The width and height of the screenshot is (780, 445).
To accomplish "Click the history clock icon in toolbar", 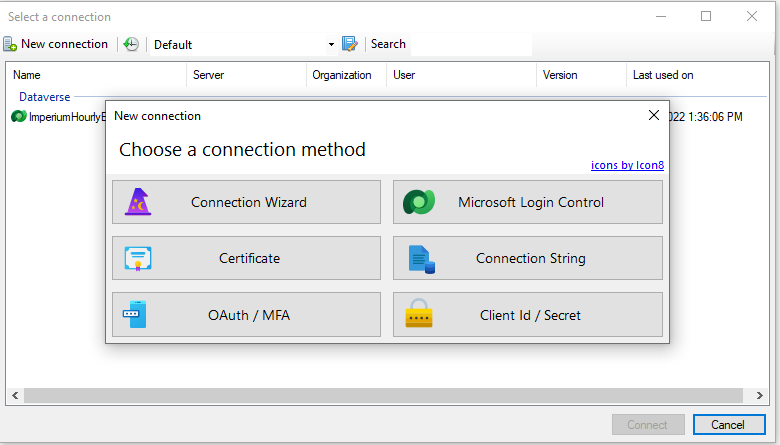I will click(x=131, y=44).
